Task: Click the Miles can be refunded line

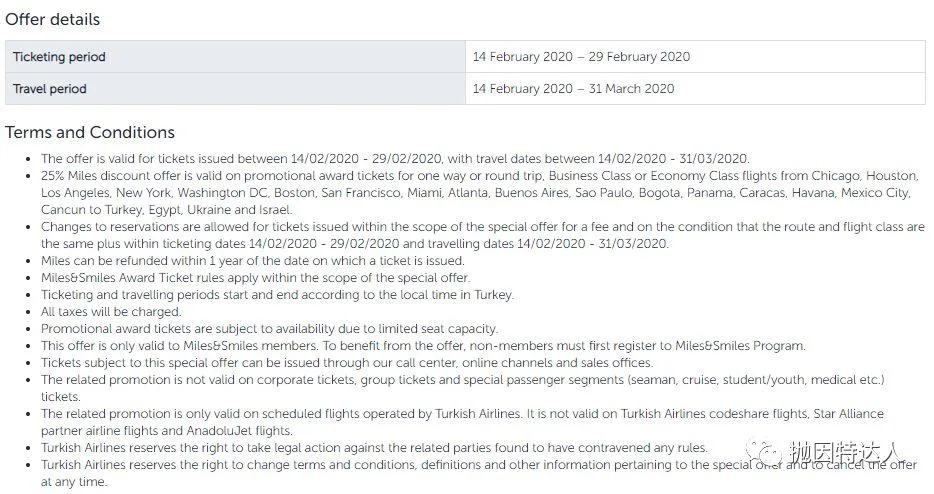Action: (x=253, y=261)
